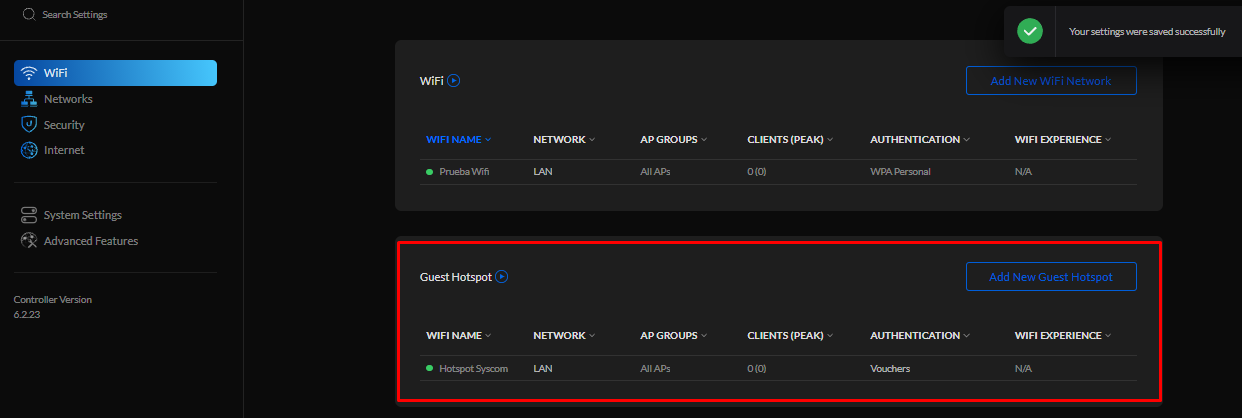Play the WiFi section help video
The image size is (1242, 418).
coord(453,80)
